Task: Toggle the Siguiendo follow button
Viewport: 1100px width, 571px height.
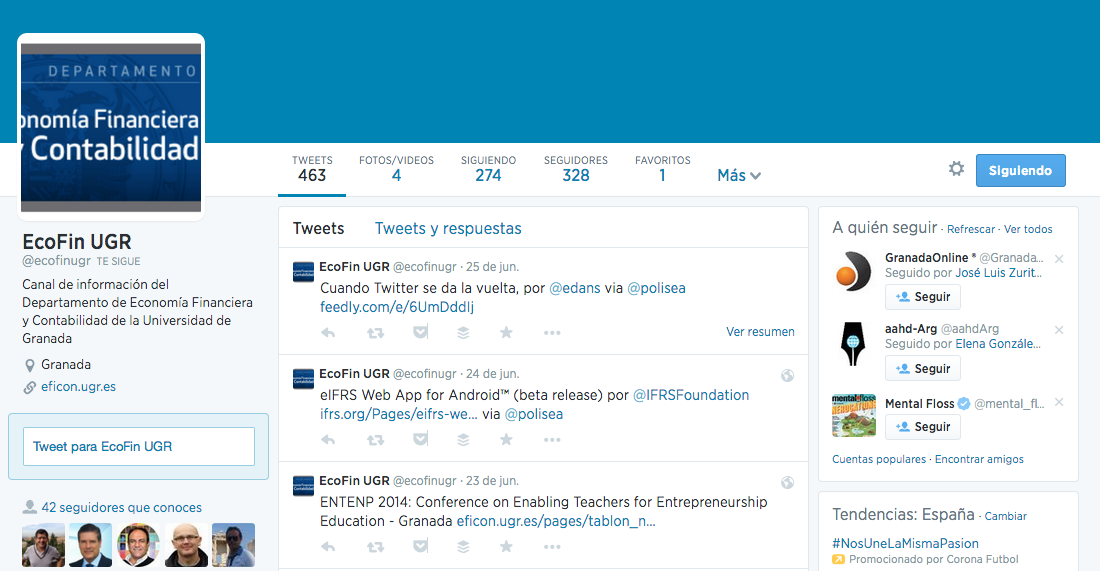Action: [x=1020, y=170]
